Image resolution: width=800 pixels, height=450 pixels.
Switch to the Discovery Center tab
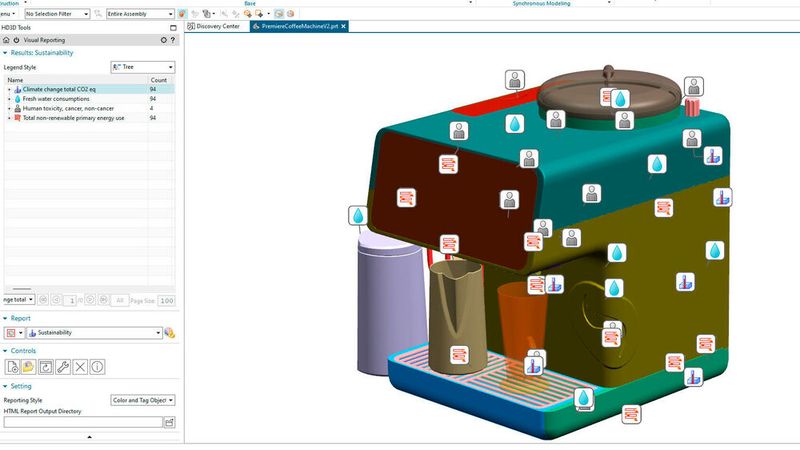[213, 26]
